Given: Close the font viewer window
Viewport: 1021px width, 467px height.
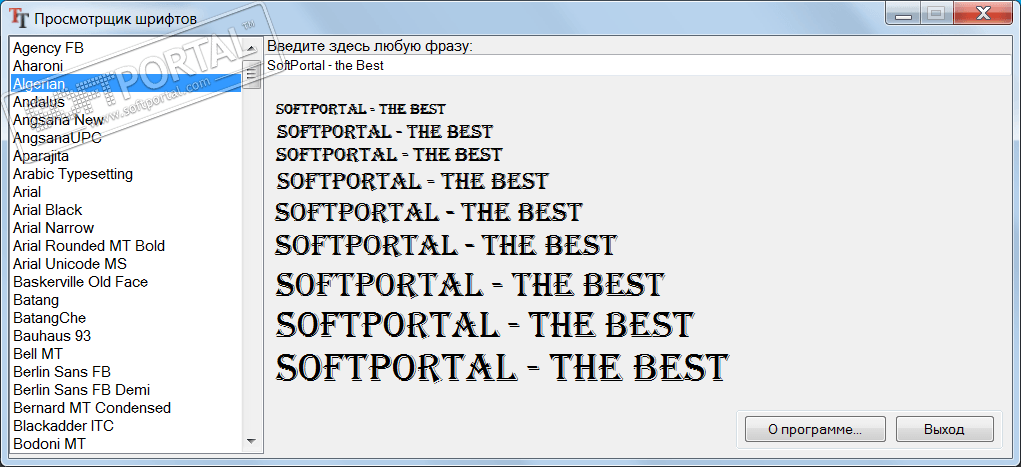Looking at the screenshot, I should [x=985, y=12].
